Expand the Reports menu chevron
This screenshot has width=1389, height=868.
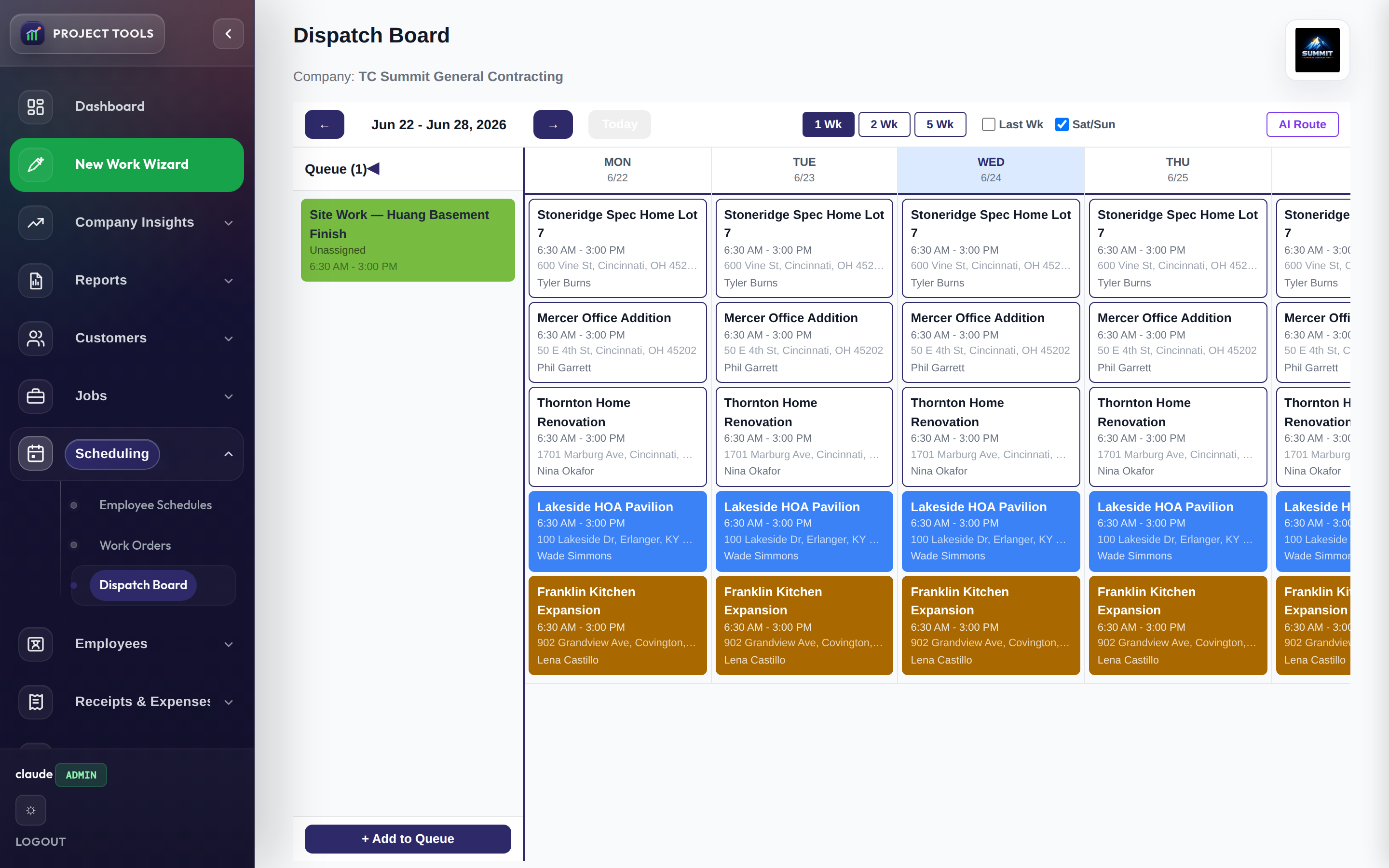[x=229, y=281]
